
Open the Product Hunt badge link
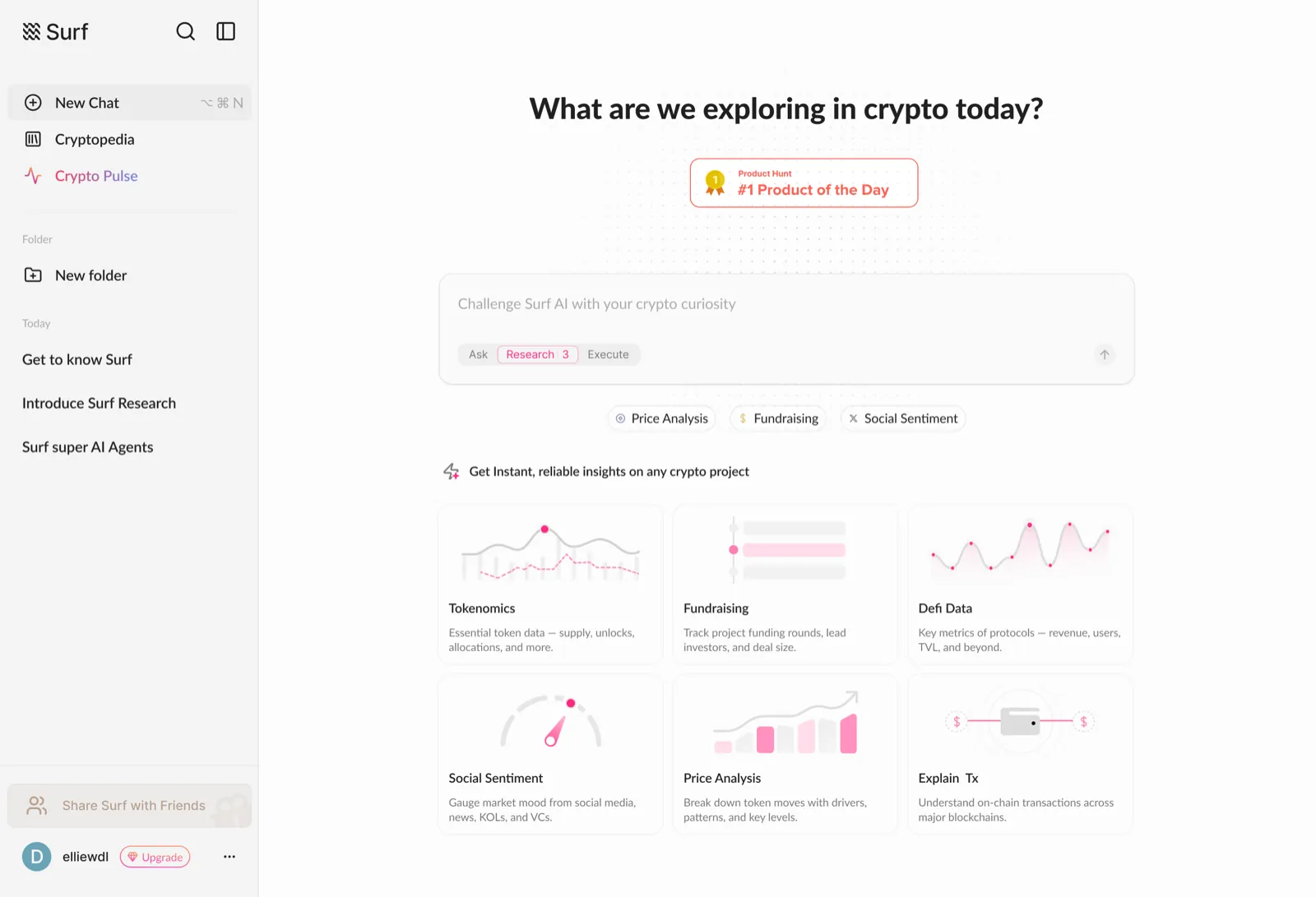point(804,183)
